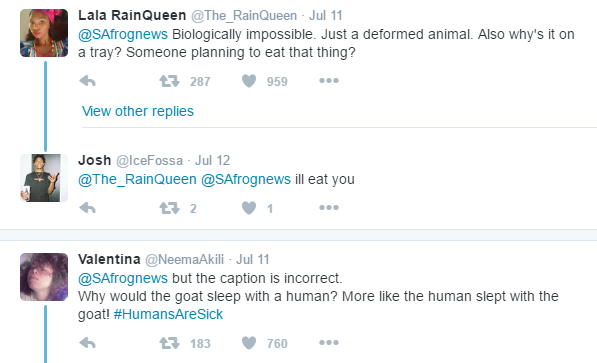The width and height of the screenshot is (597, 363).
Task: Reply to Josh's tweet
Action: point(87,208)
